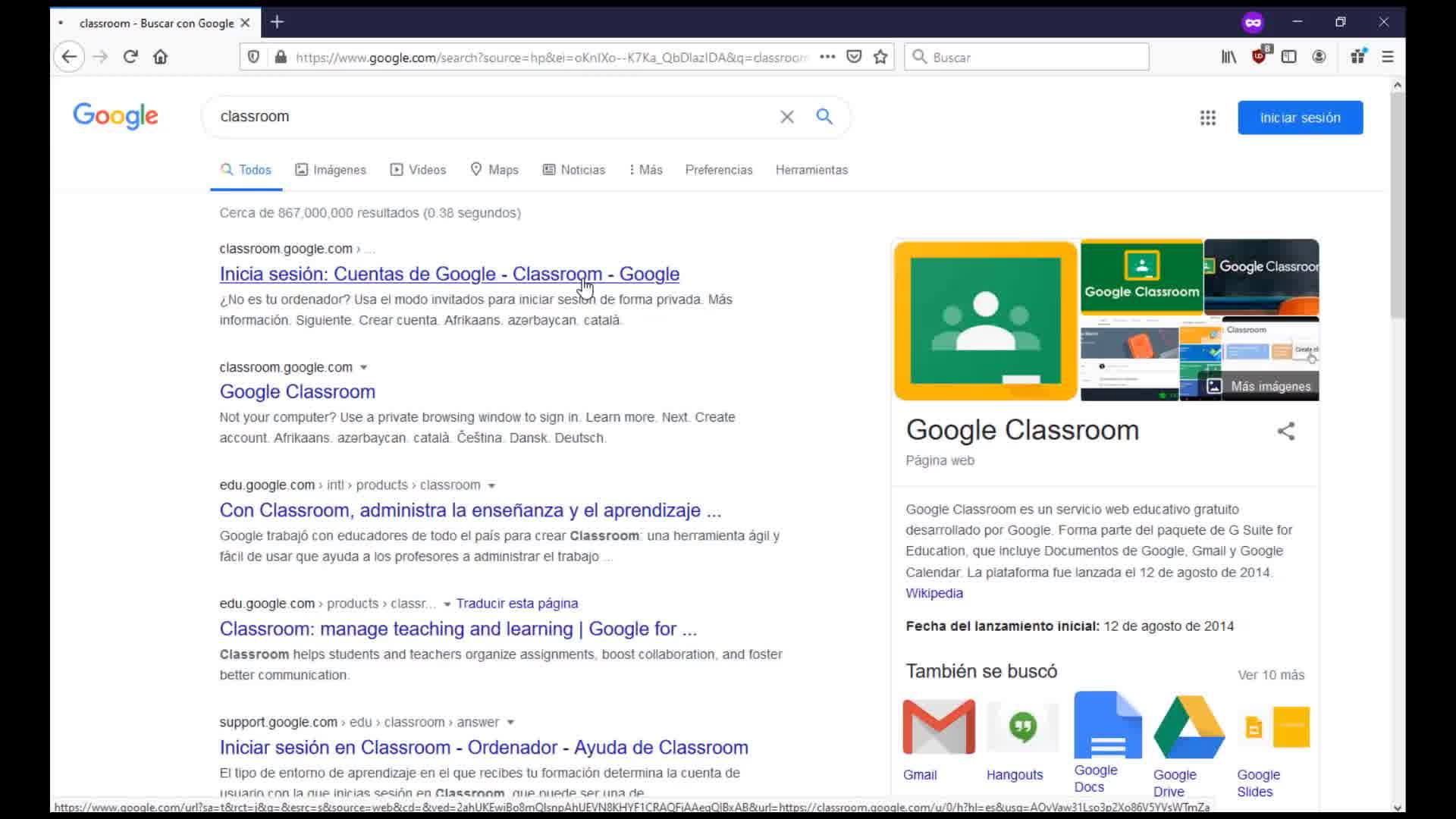Open the Firefox hamburger menu

[1388, 57]
